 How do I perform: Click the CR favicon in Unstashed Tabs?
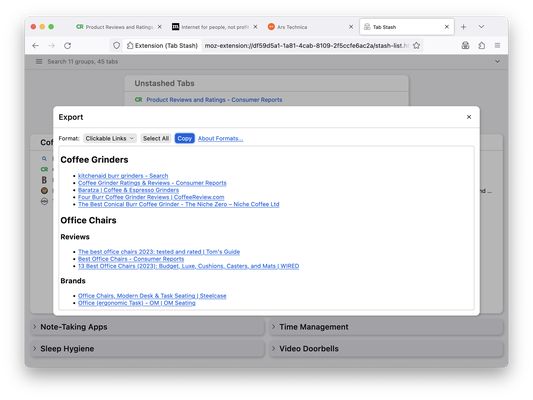pyautogui.click(x=138, y=100)
